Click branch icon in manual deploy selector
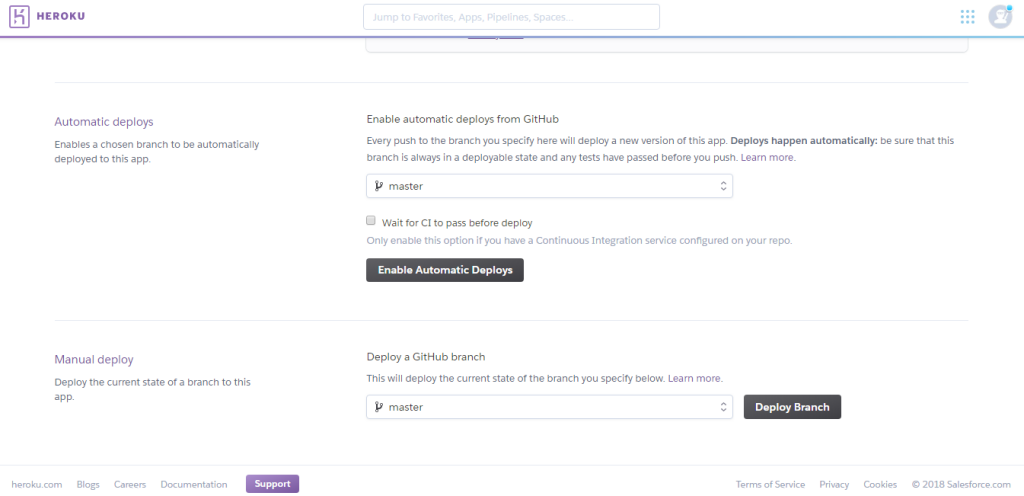 coord(379,407)
